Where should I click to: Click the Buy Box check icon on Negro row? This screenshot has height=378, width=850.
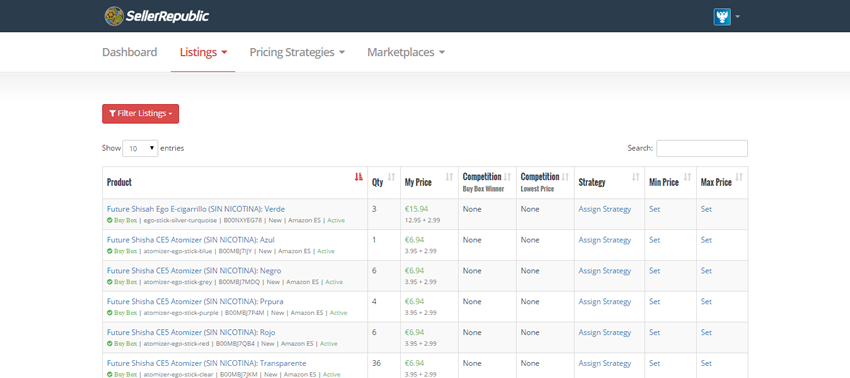pyautogui.click(x=110, y=282)
